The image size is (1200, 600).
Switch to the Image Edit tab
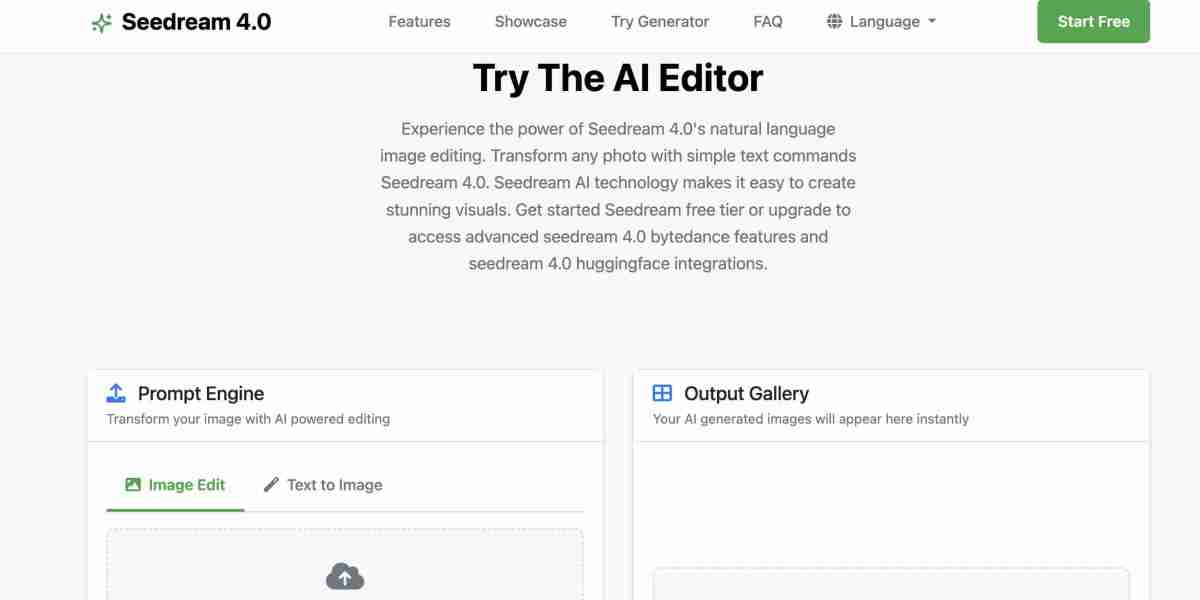(176, 485)
